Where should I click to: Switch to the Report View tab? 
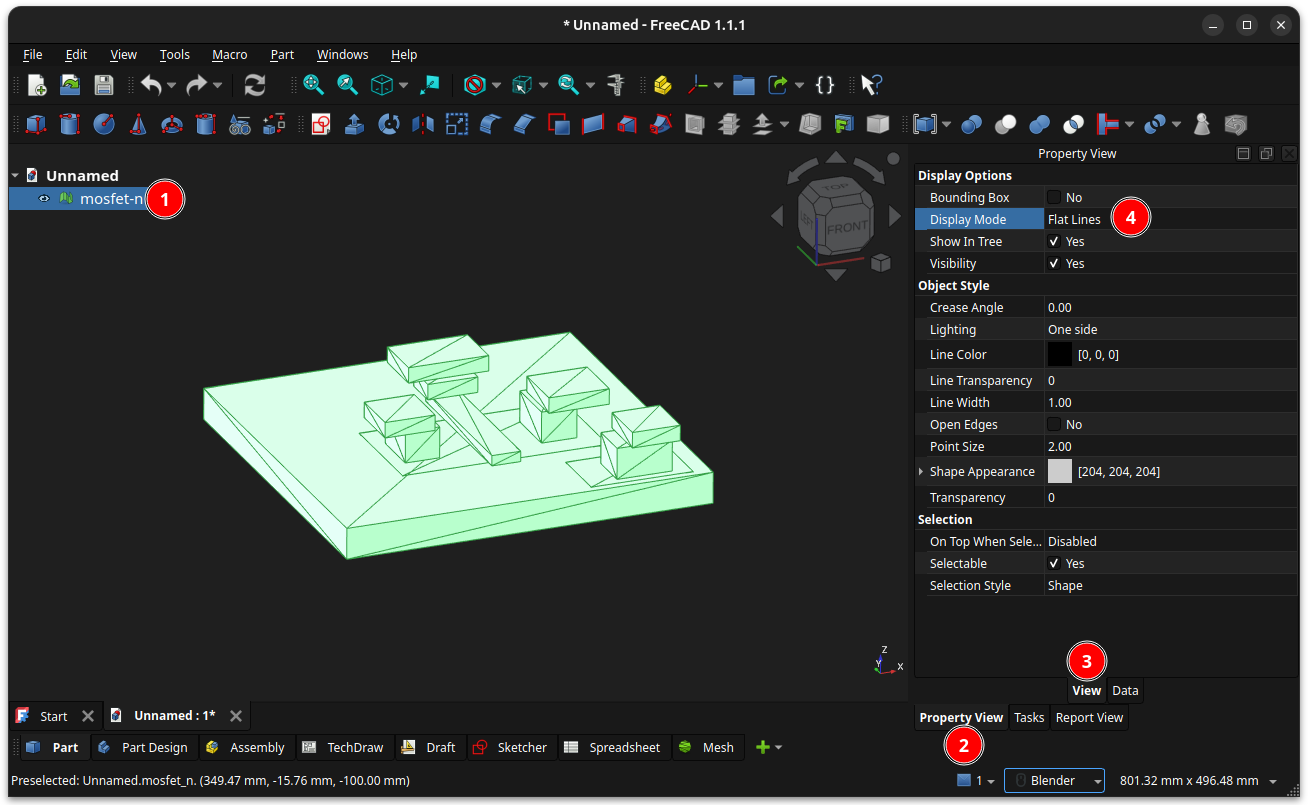tap(1089, 717)
